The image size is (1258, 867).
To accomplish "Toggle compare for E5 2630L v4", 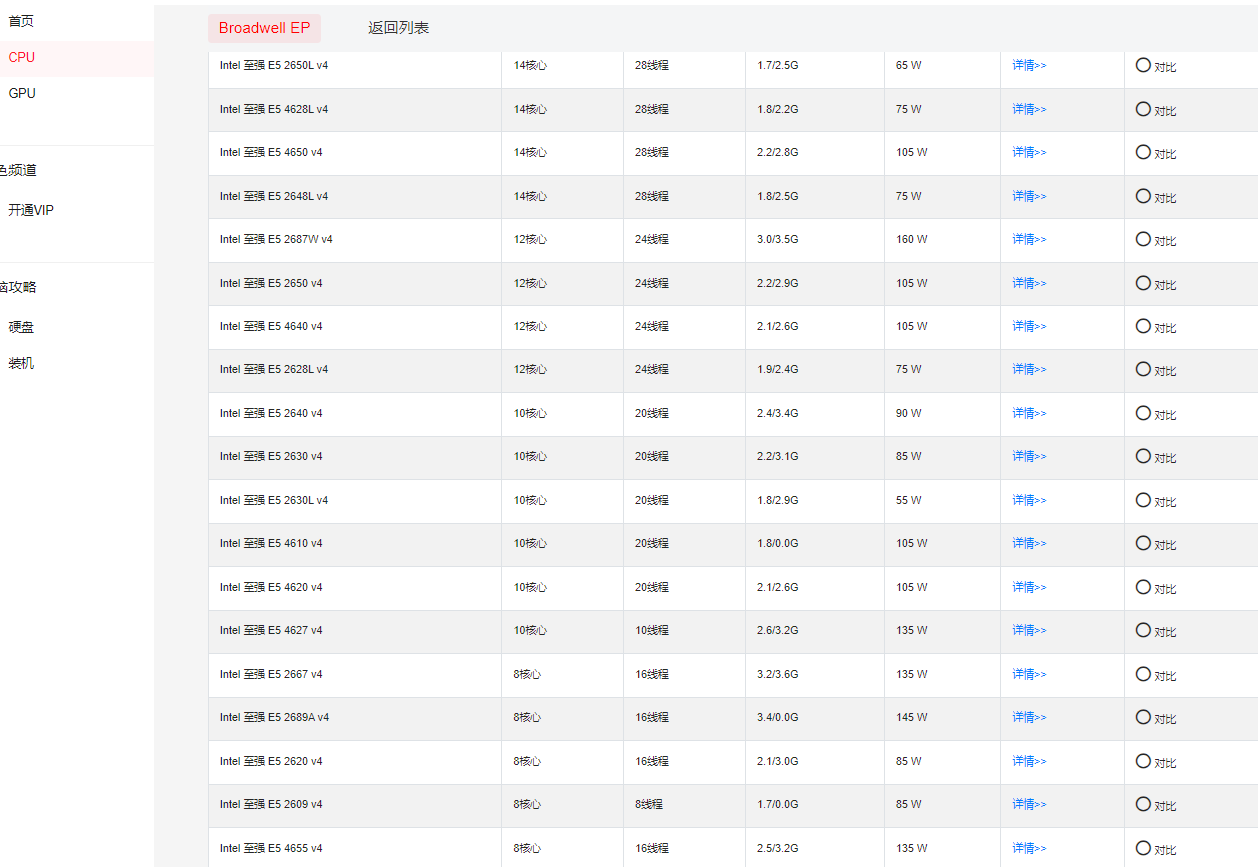I will pyautogui.click(x=1143, y=500).
